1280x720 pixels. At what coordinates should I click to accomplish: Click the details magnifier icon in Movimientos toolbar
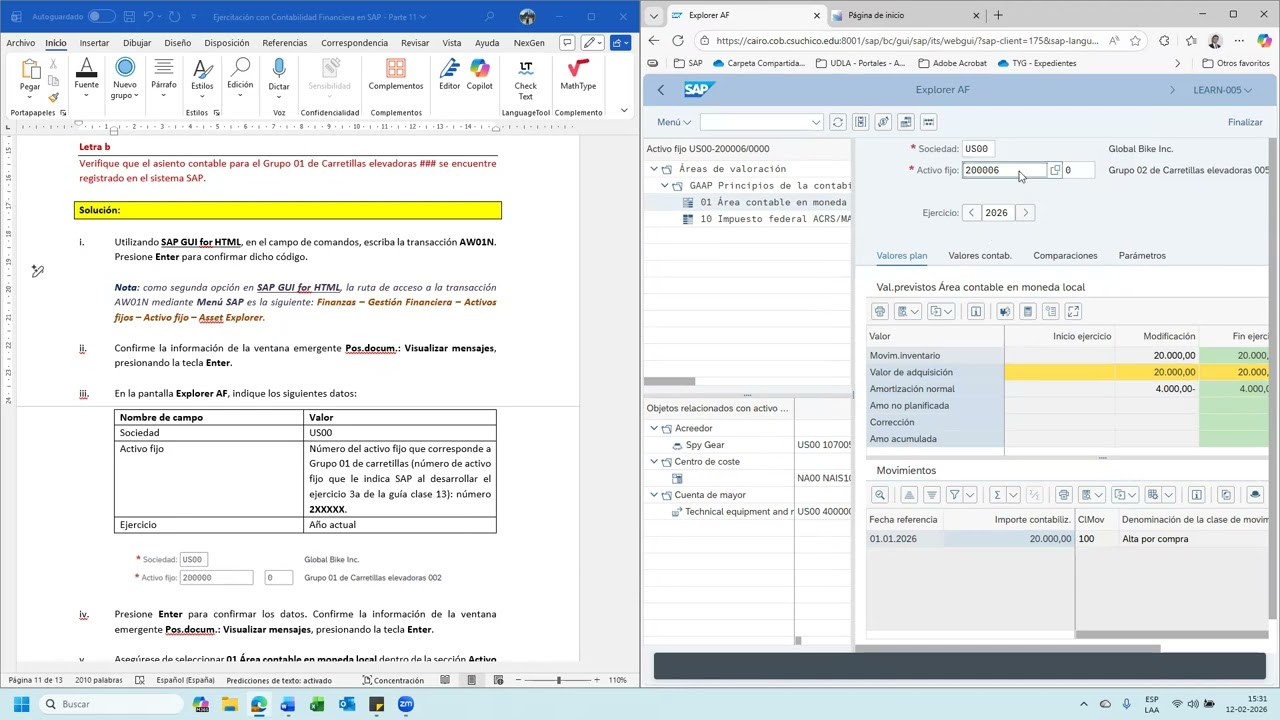880,495
